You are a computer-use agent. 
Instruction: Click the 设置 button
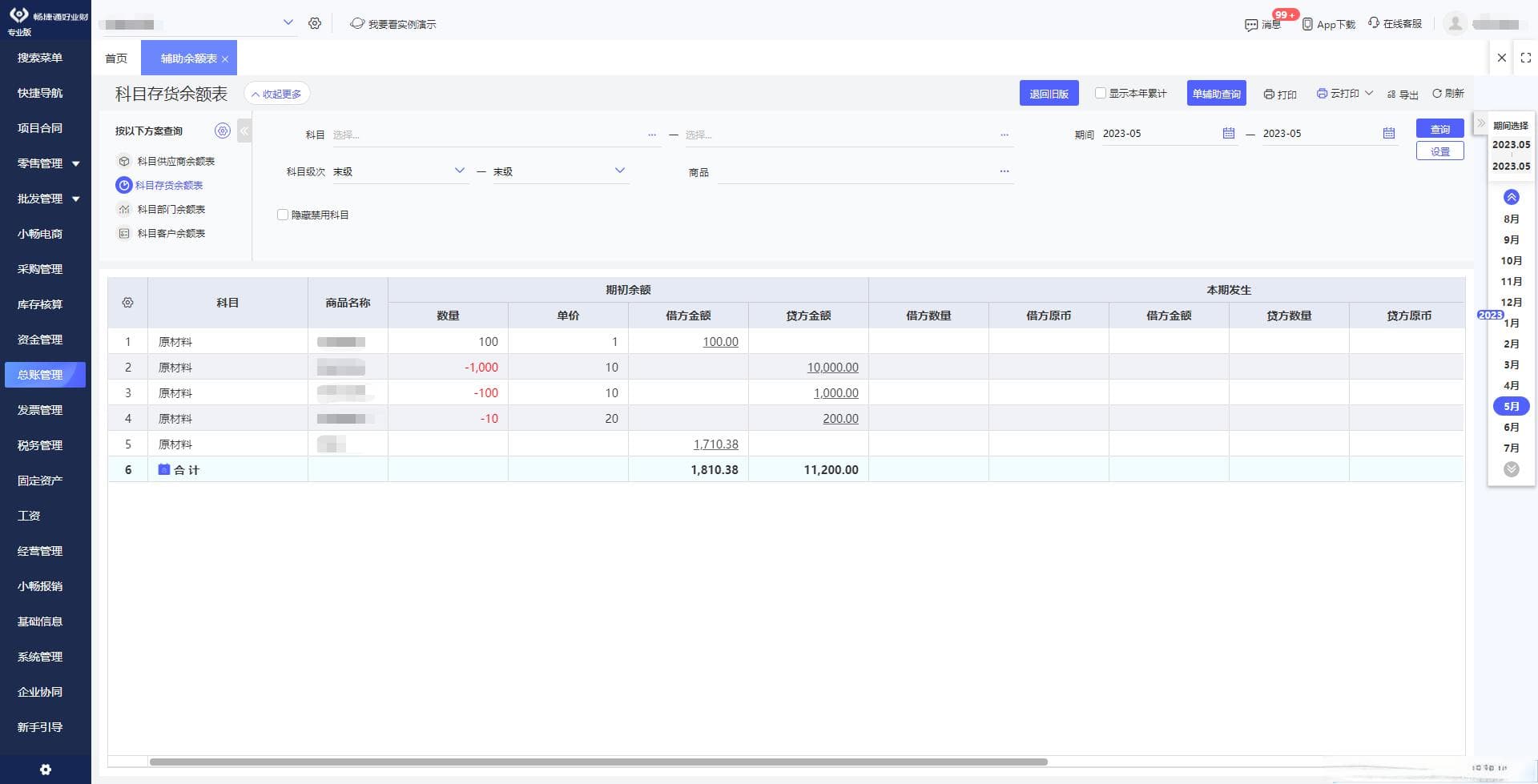[1439, 151]
